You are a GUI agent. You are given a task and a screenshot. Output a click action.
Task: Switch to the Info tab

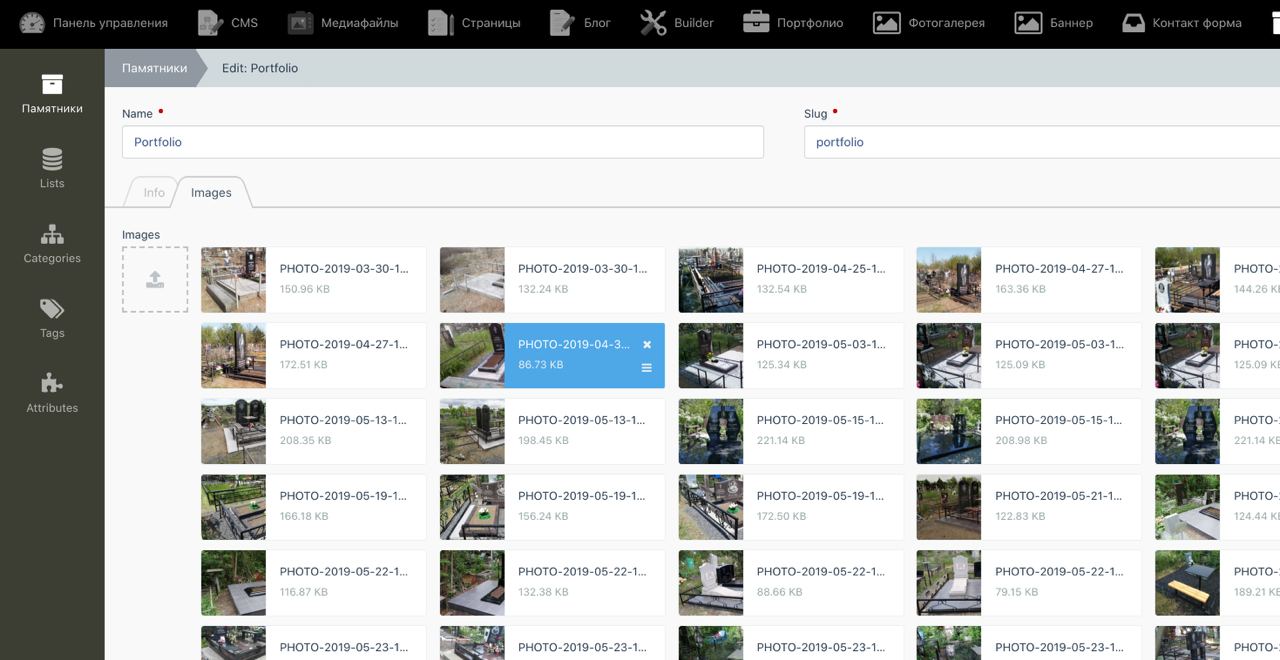click(154, 193)
